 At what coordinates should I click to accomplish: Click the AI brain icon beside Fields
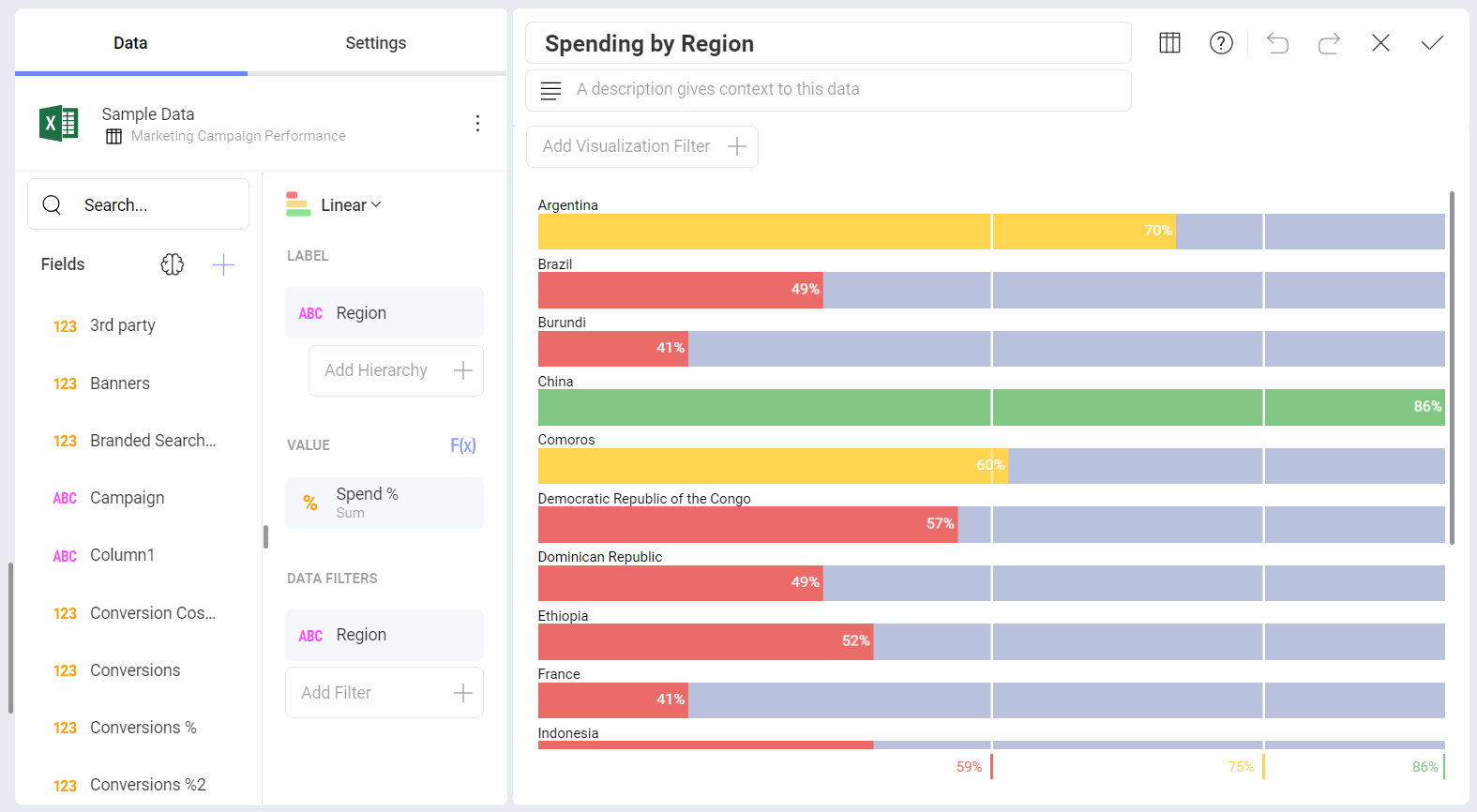tap(172, 264)
